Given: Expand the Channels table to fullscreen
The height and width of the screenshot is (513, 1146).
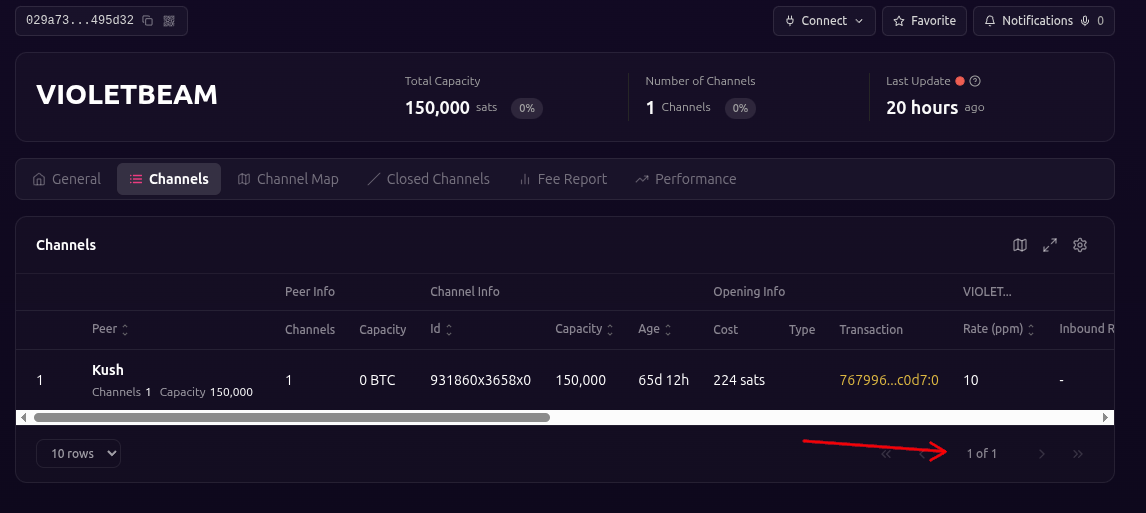Looking at the screenshot, I should point(1049,245).
